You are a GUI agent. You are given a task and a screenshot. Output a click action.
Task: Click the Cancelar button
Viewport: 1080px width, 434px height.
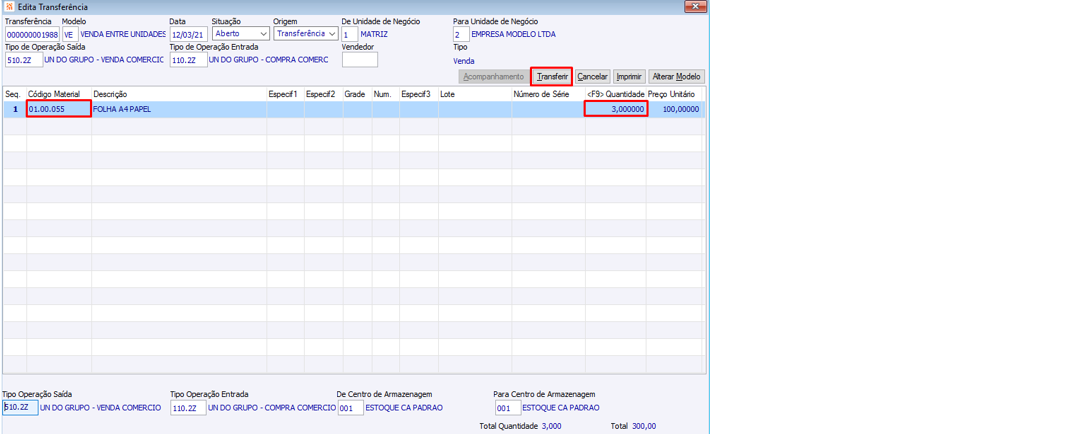(592, 76)
